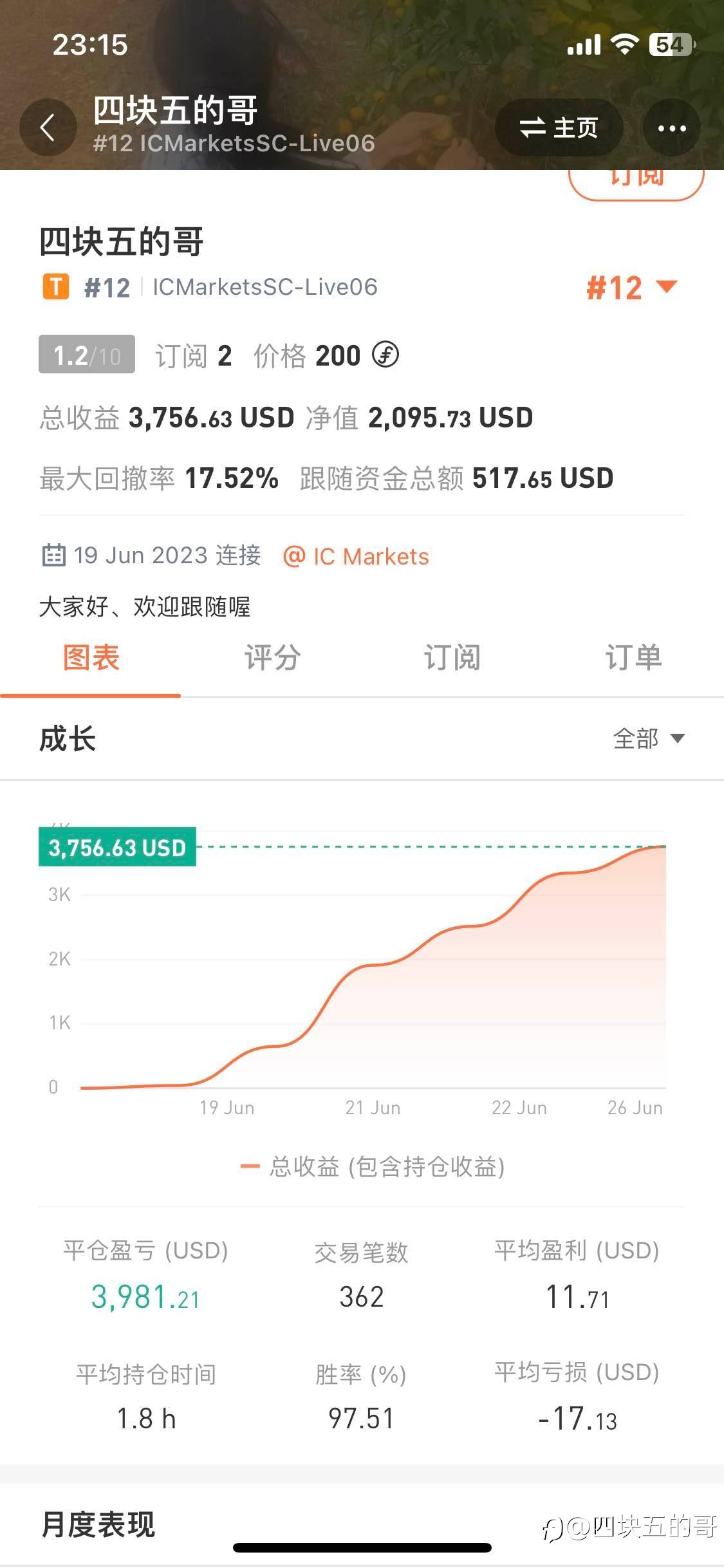Switch to the 订阅 tab

(x=452, y=658)
